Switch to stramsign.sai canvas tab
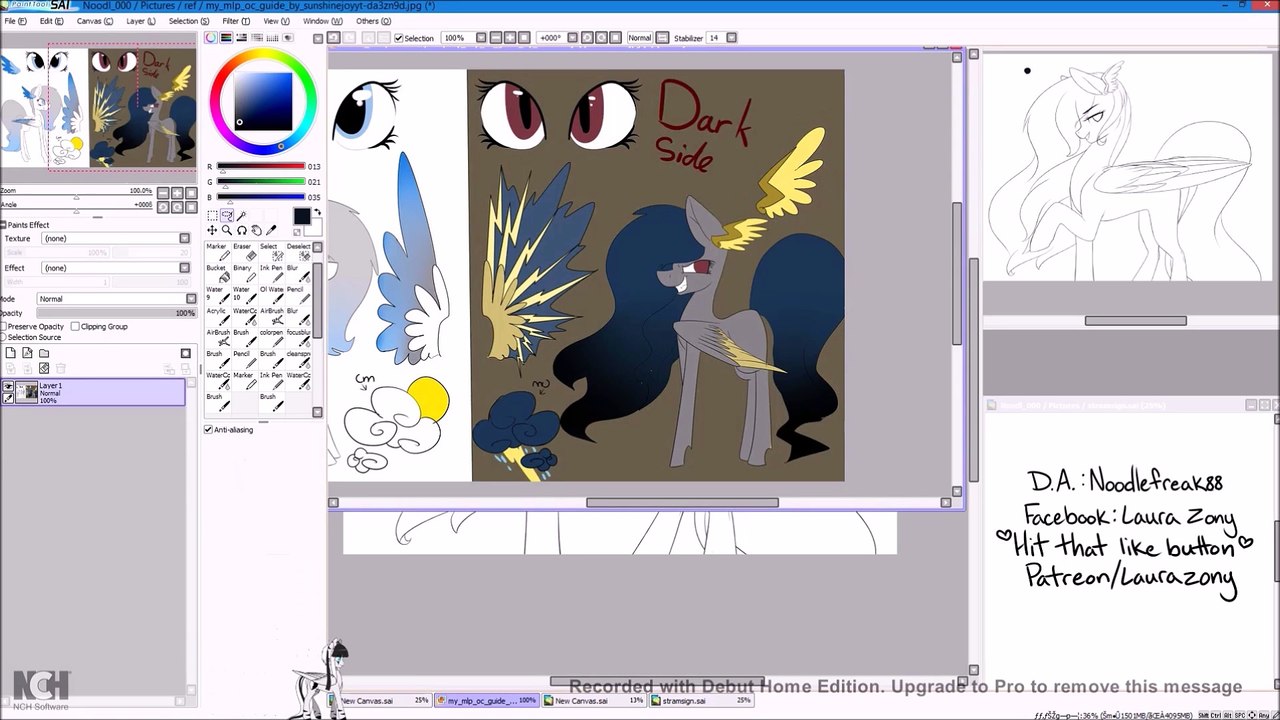1280x720 pixels. (700, 701)
